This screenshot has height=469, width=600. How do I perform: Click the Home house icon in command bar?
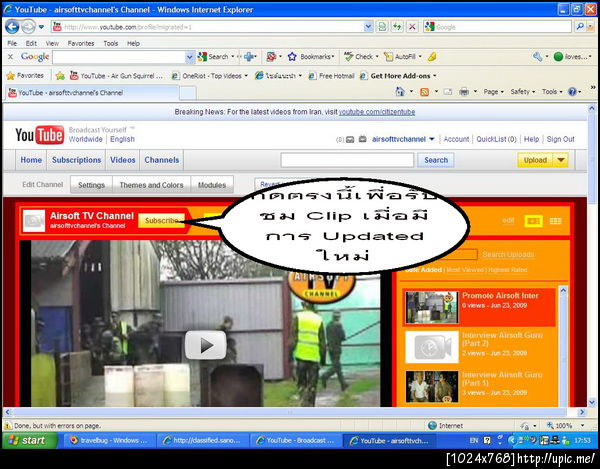(x=400, y=92)
